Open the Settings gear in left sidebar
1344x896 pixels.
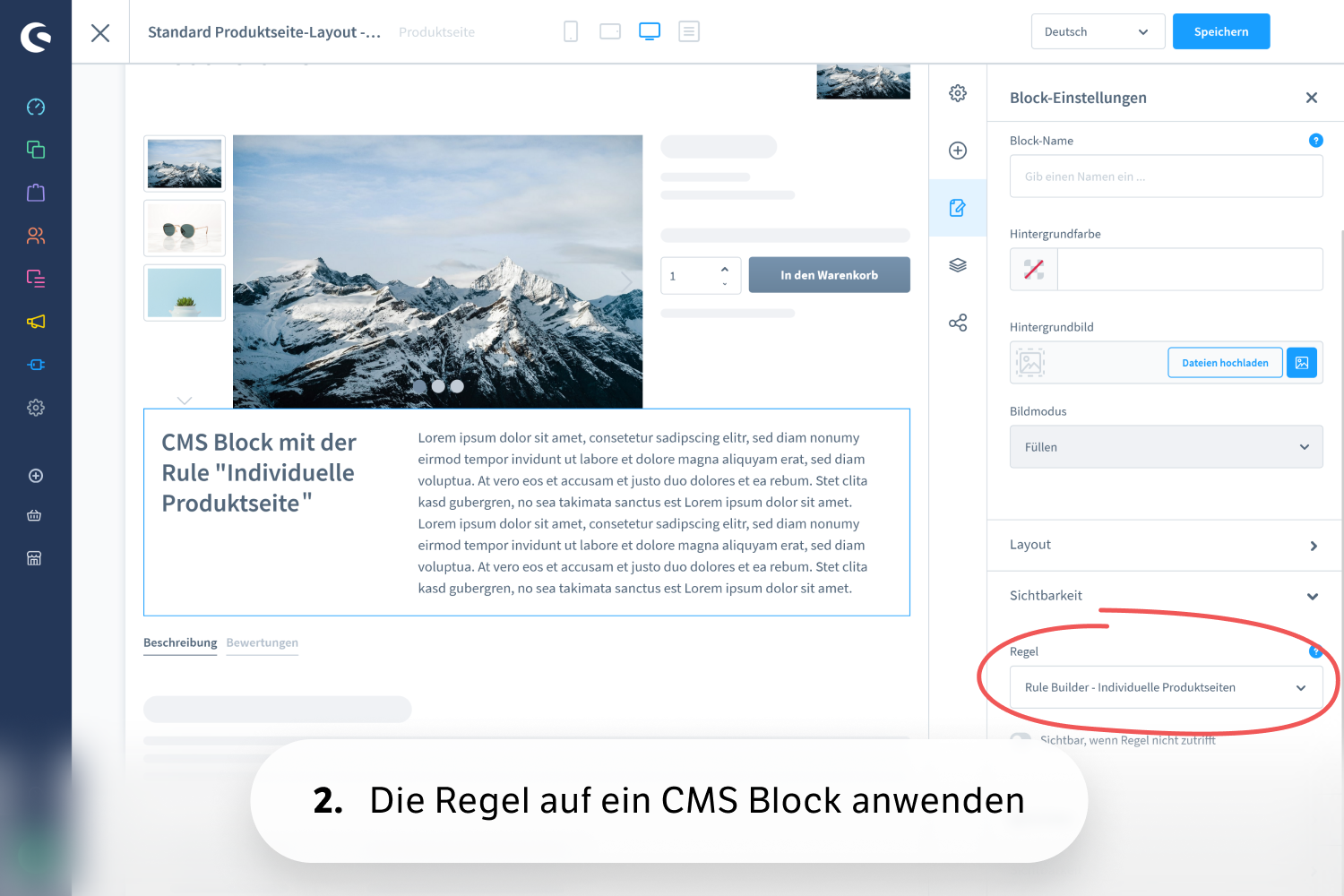(x=36, y=408)
